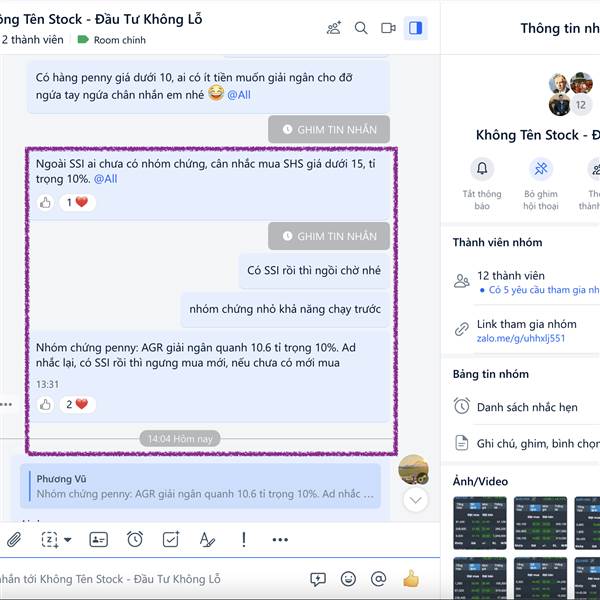Open the screenshot capture tool
The height and width of the screenshot is (600, 600).
50,540
